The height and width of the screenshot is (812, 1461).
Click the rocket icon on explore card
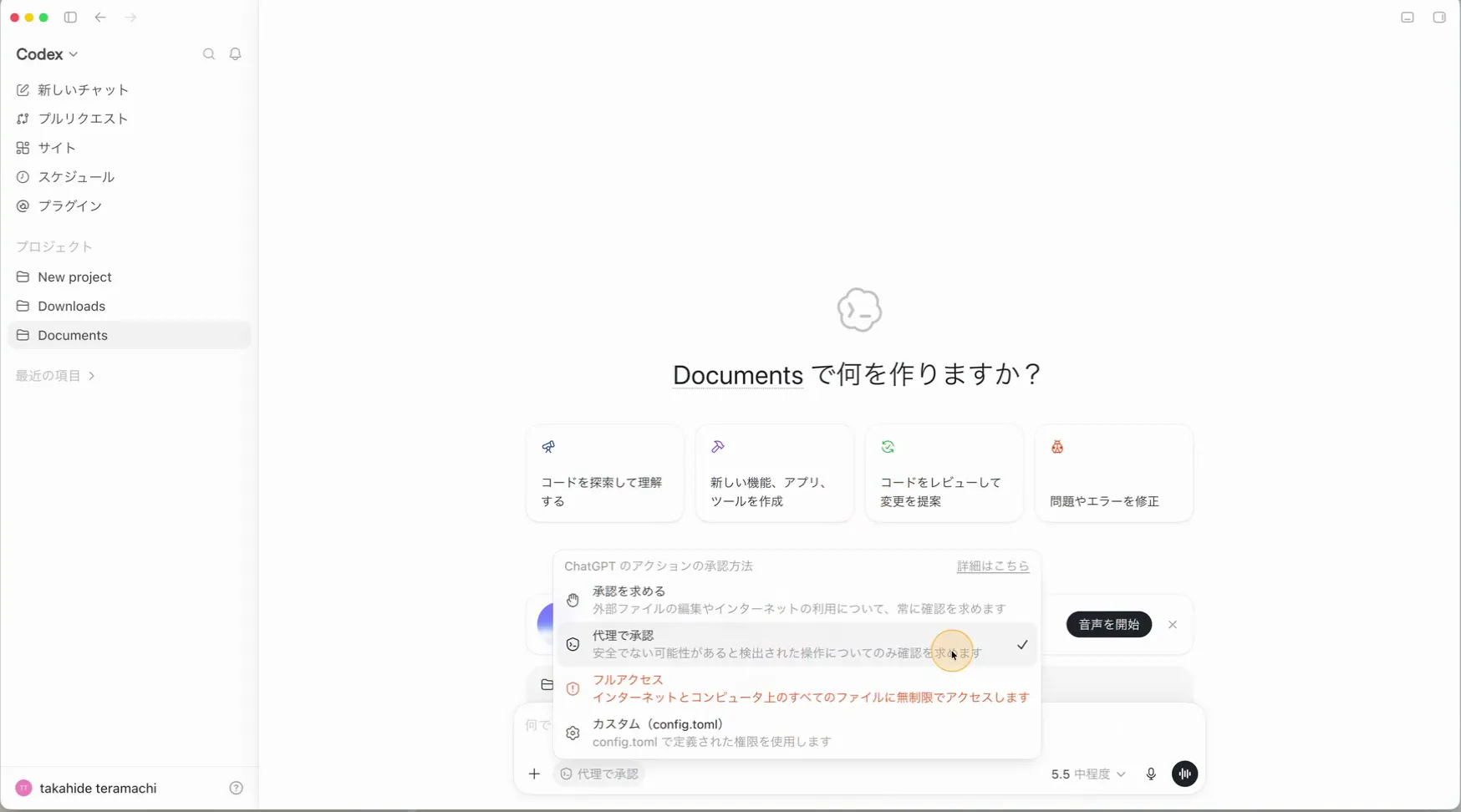pyautogui.click(x=548, y=448)
